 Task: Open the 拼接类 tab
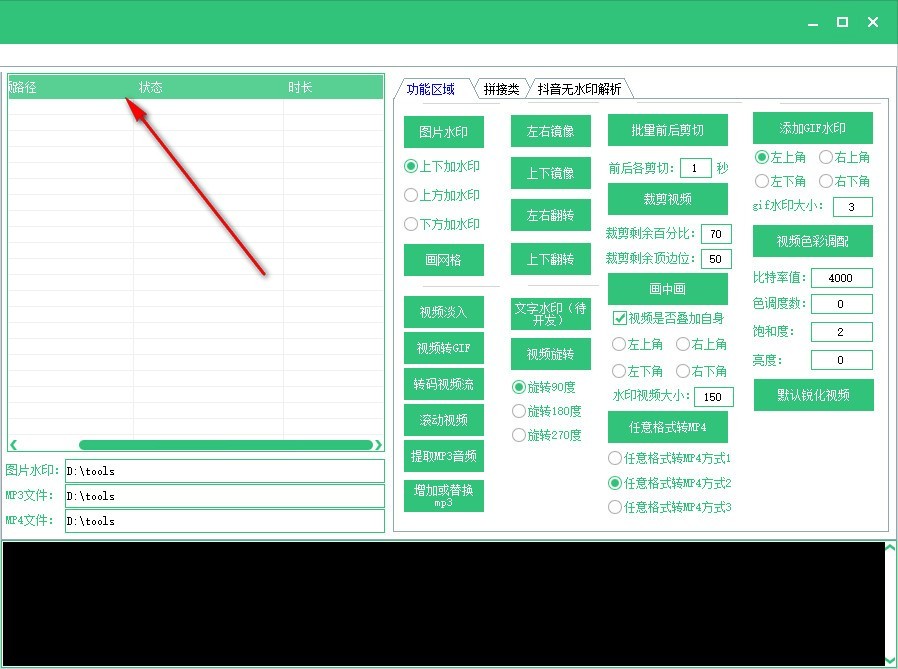coord(501,89)
